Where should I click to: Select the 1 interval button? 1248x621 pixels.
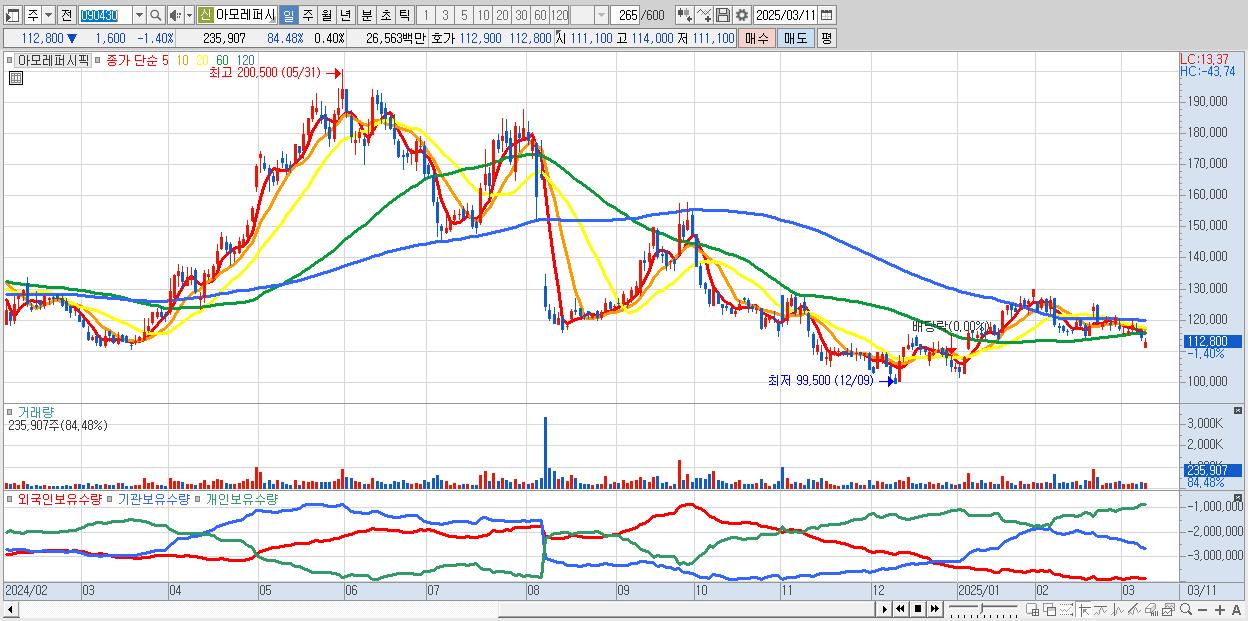click(x=426, y=15)
